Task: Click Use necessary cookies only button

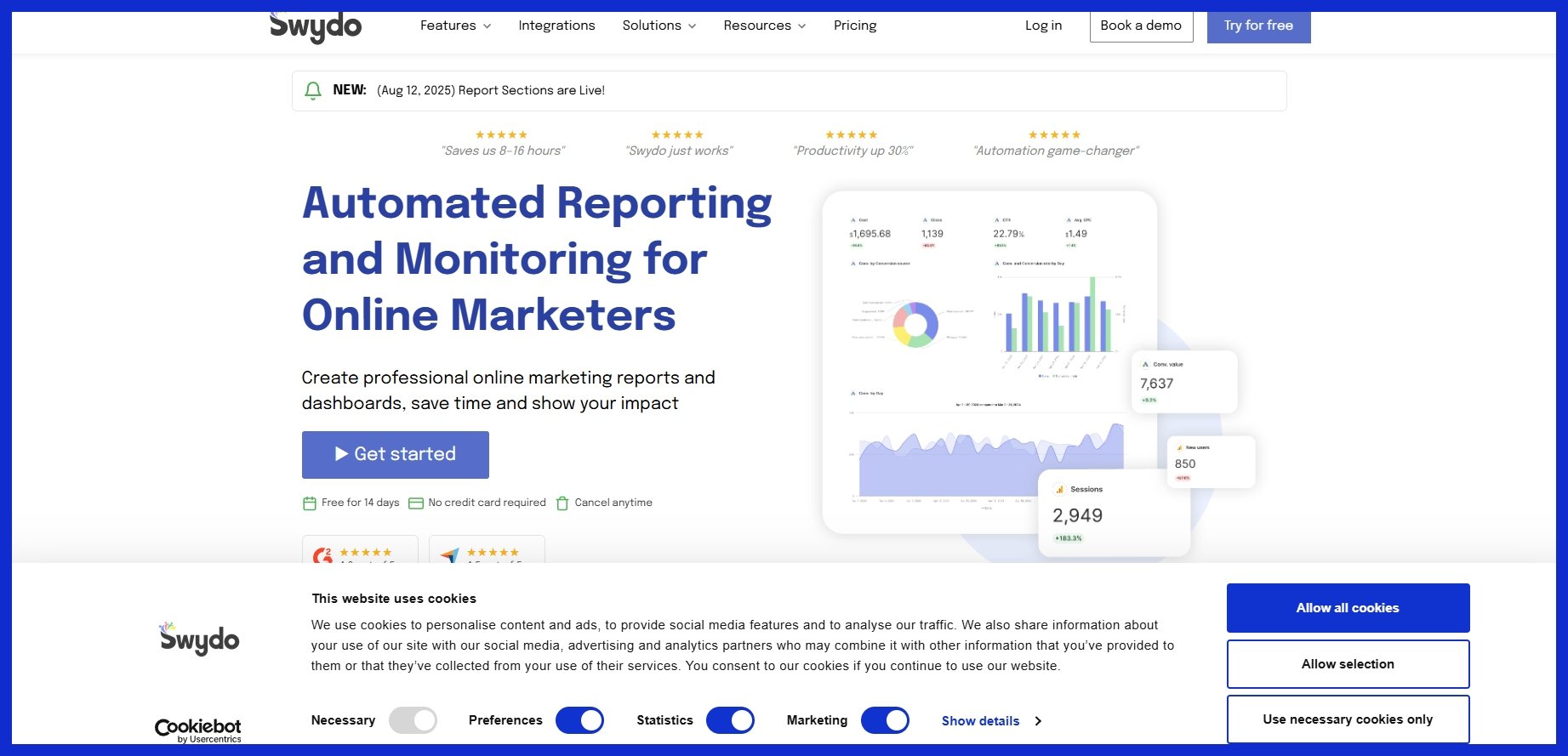Action: [1348, 719]
